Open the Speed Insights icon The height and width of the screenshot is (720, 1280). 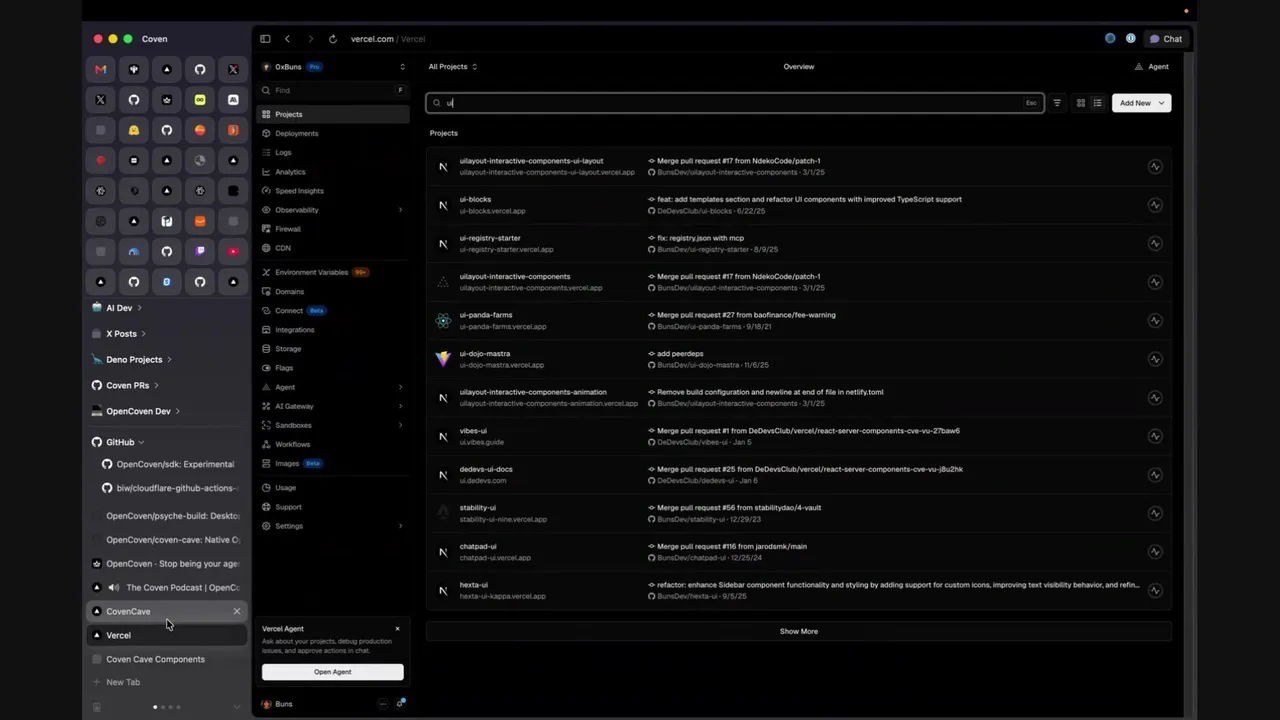(266, 190)
